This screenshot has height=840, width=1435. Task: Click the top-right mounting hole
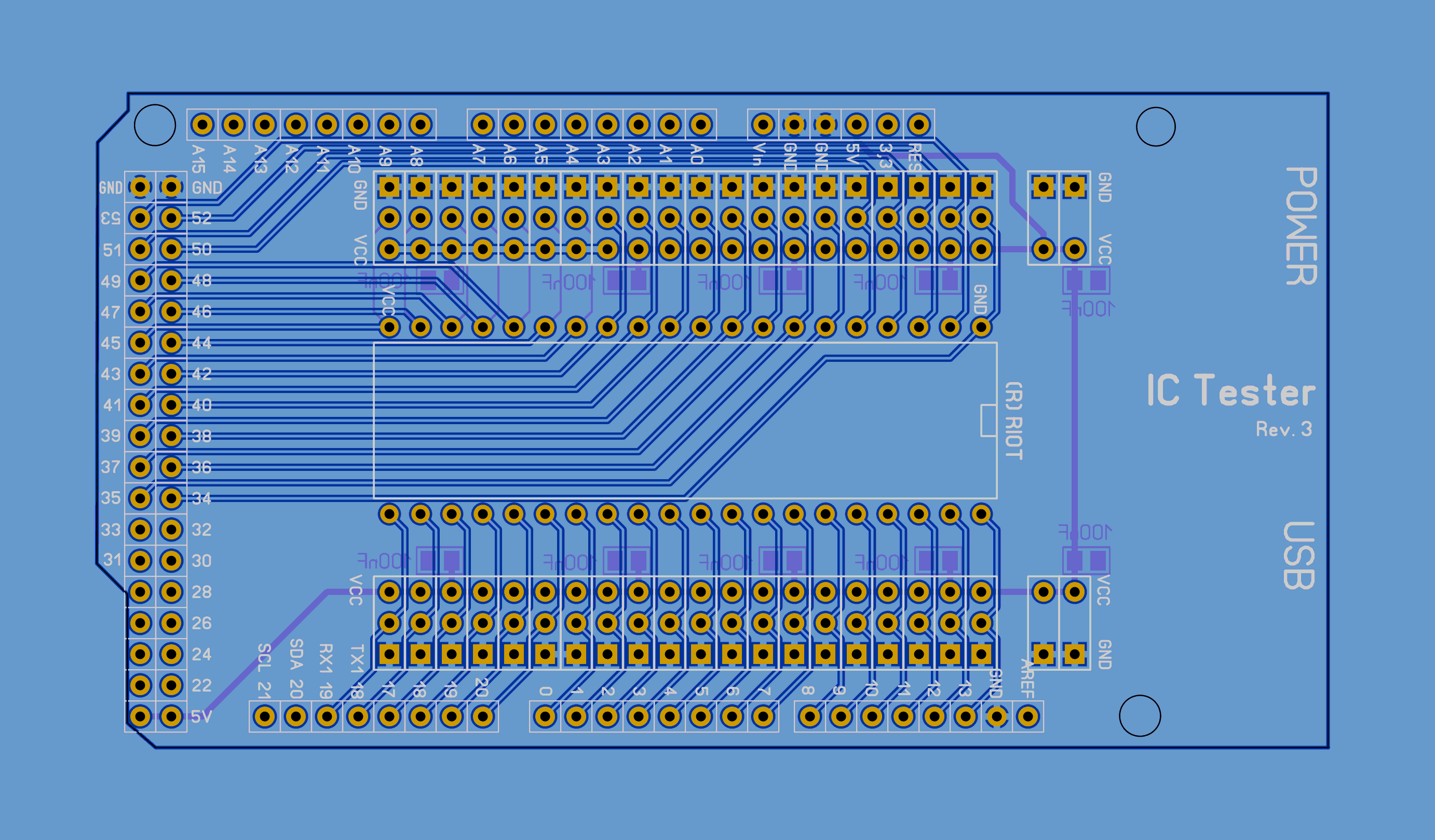[1155, 127]
